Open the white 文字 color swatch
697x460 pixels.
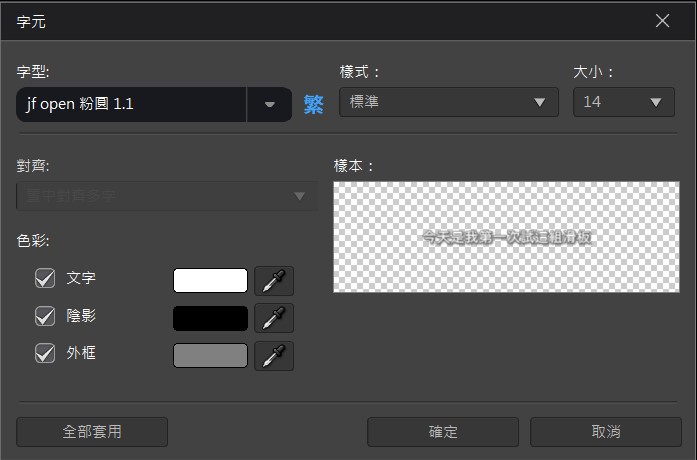[210, 280]
